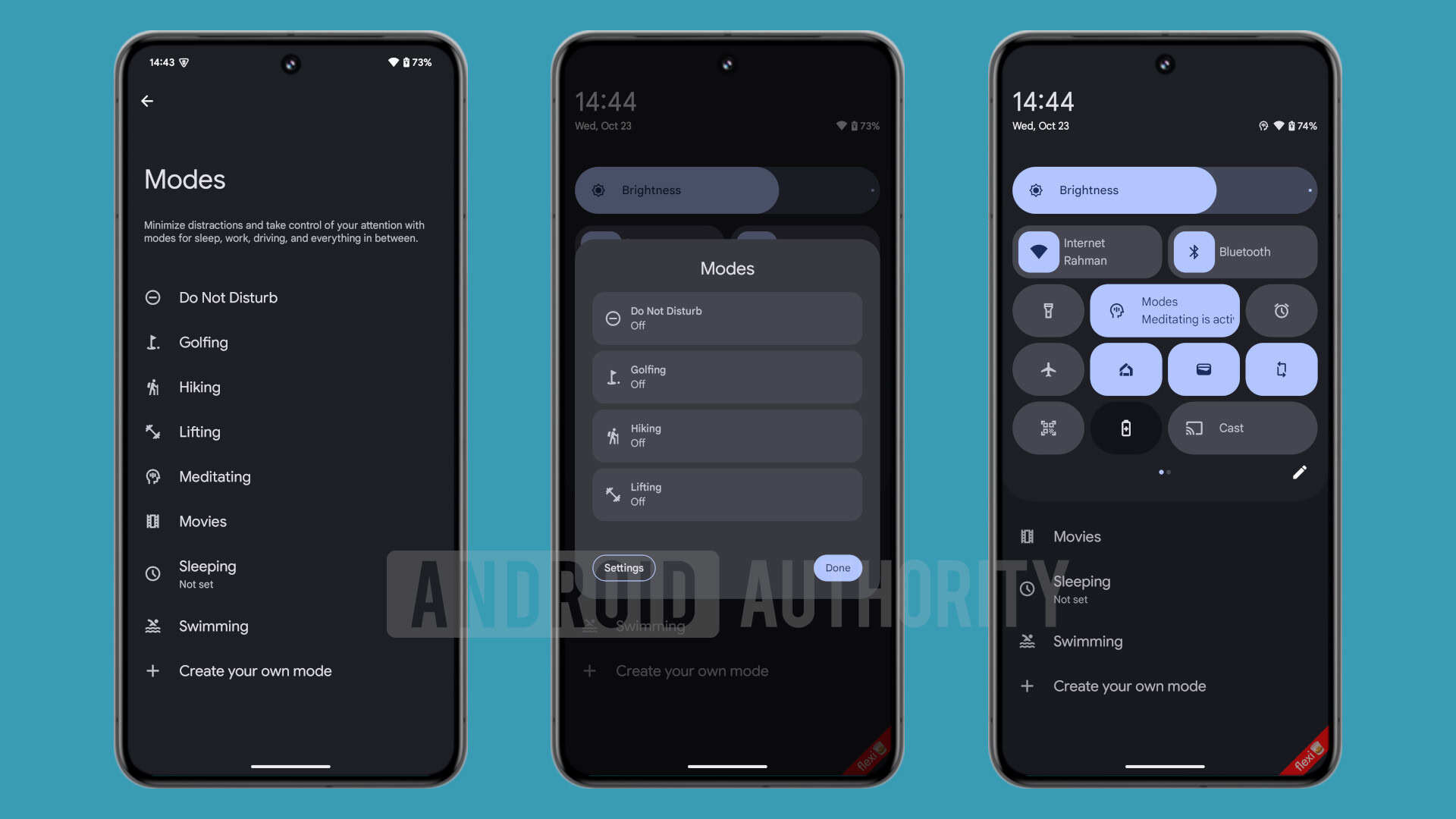Select the Golfing mode icon
Viewport: 1456px width, 819px height.
(x=153, y=342)
